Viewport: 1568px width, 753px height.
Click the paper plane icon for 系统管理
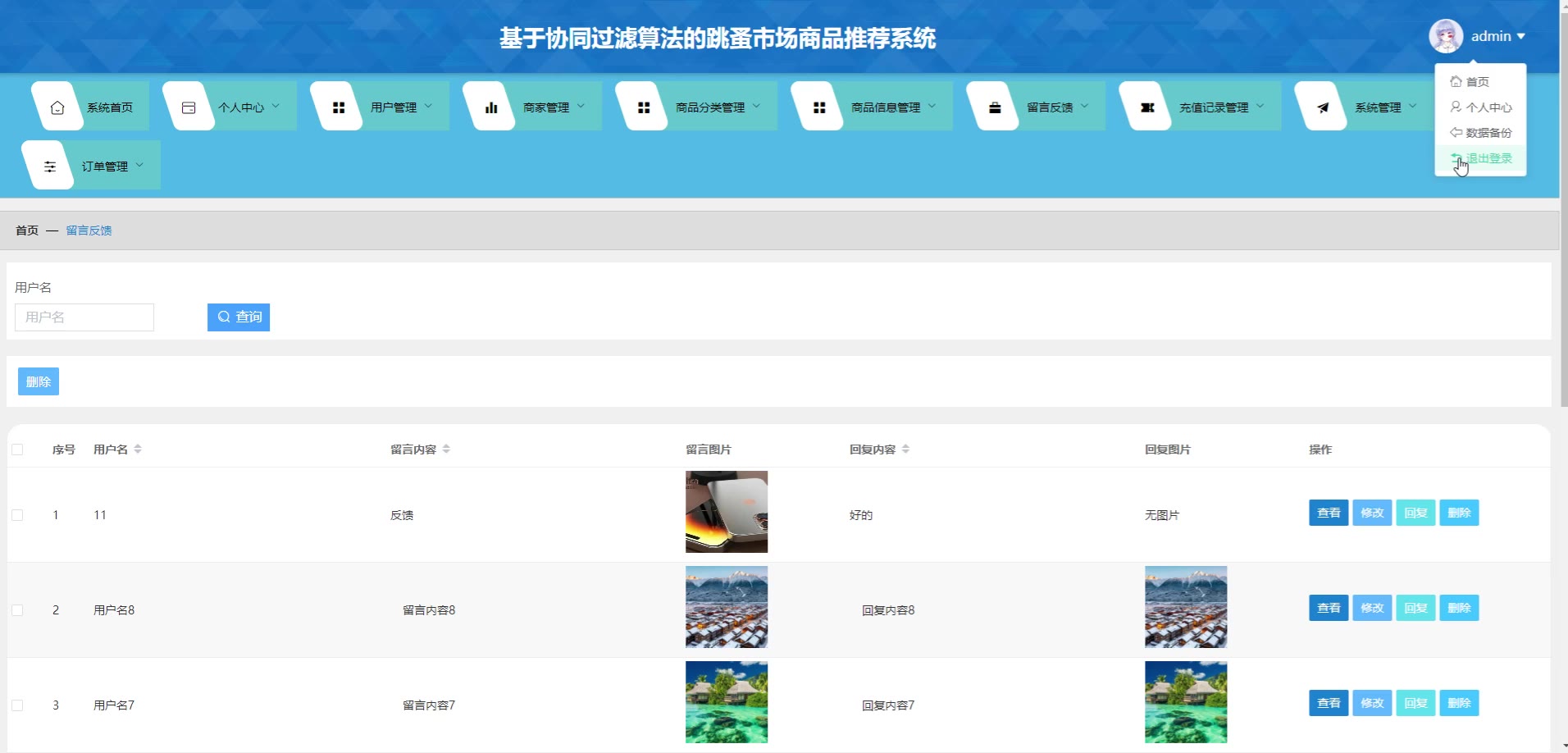click(1323, 107)
